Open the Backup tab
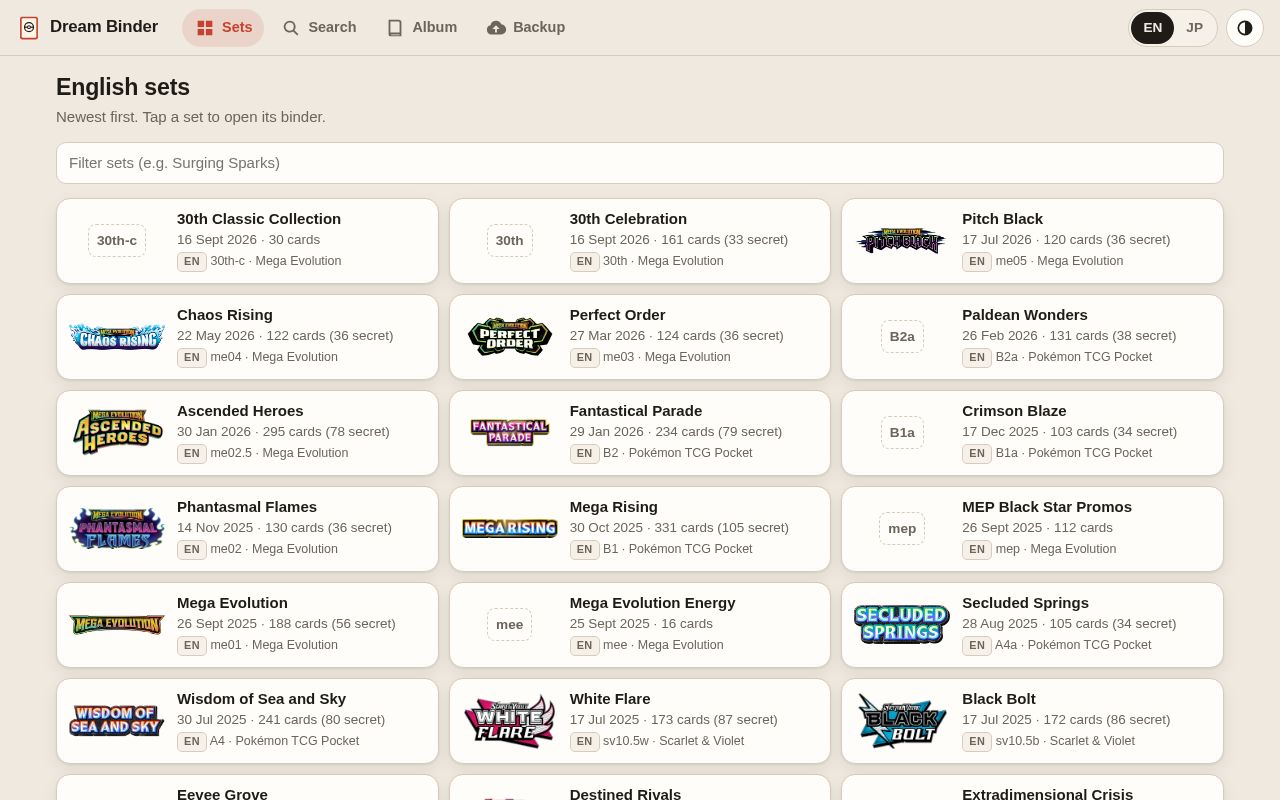Screen dimensions: 1280x800 pos(526,28)
